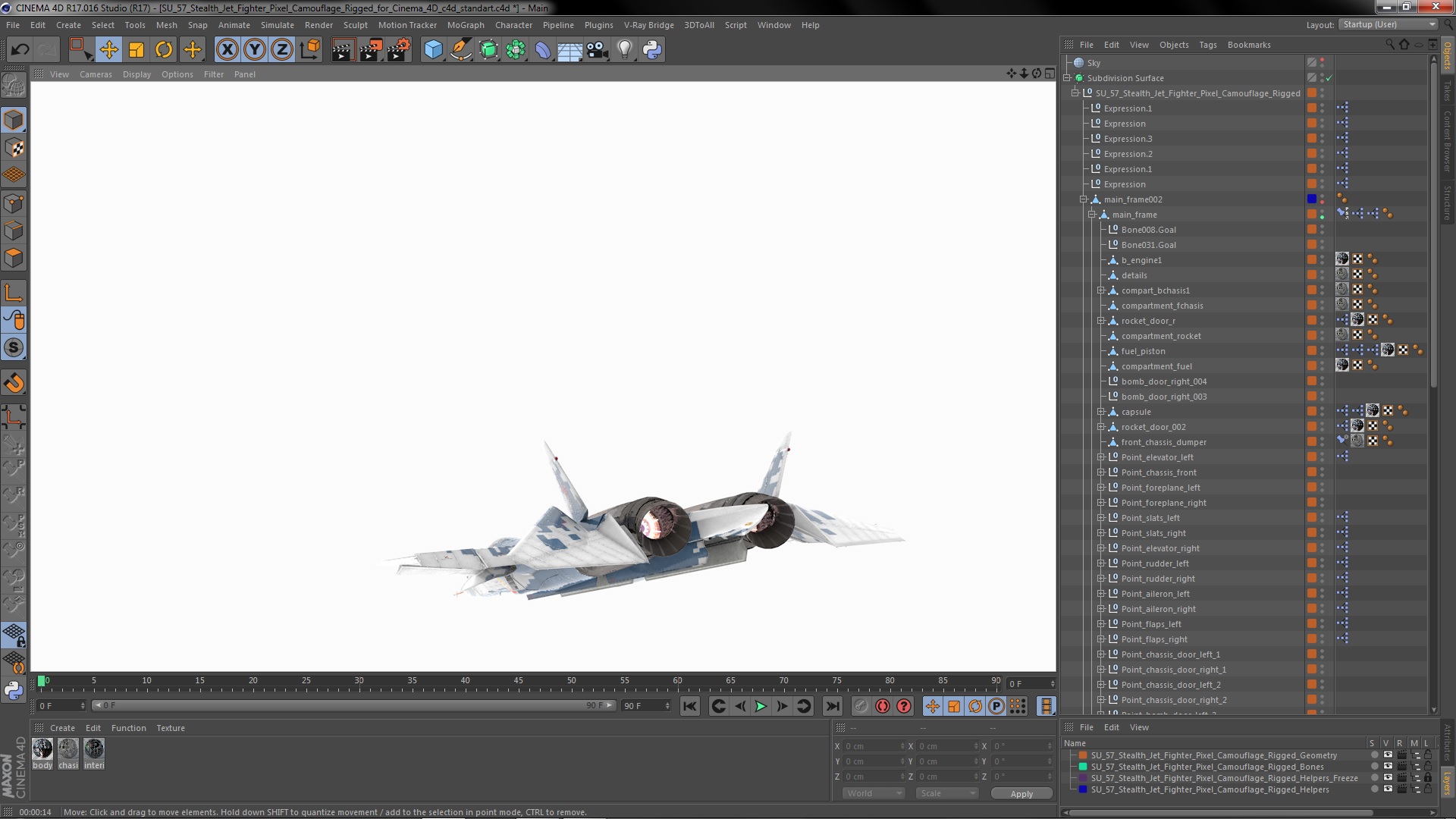Open the World coordinate dropdown

[874, 793]
